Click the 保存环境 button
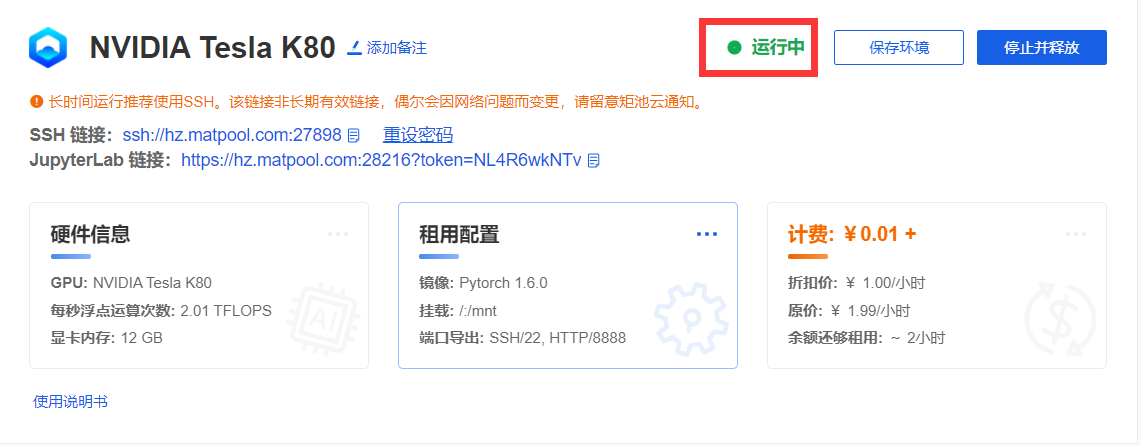 click(x=899, y=48)
